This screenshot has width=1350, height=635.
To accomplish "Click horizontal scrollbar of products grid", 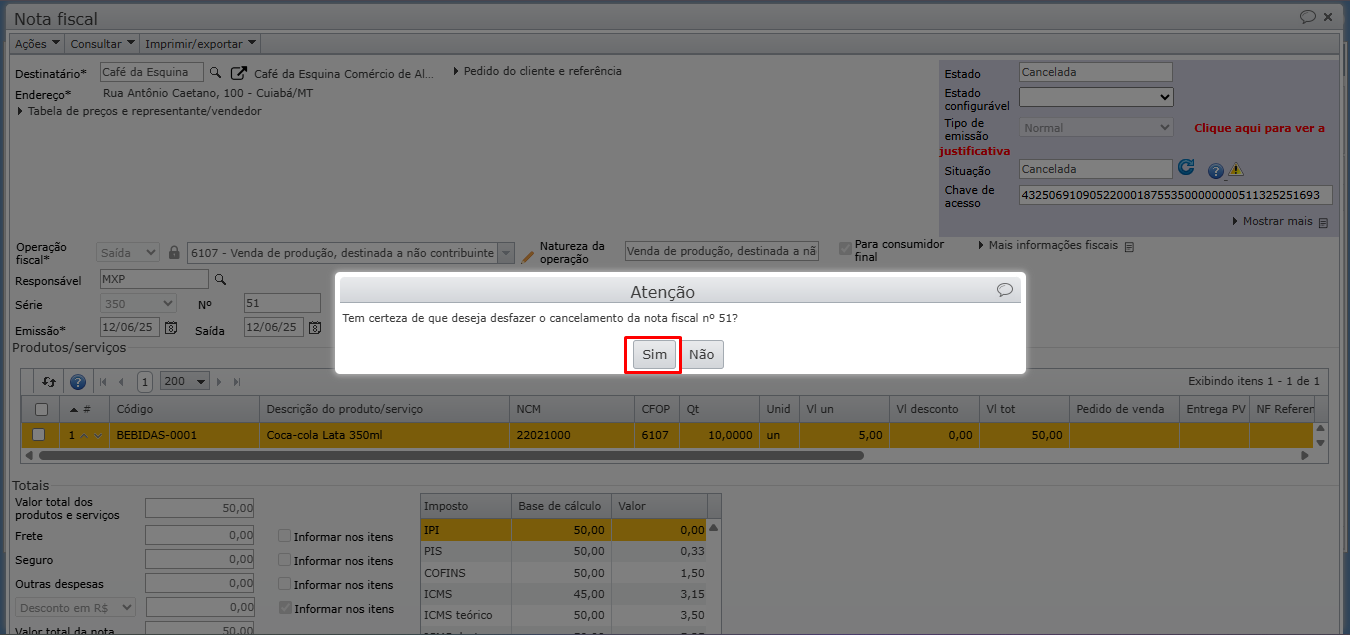I will coord(450,455).
